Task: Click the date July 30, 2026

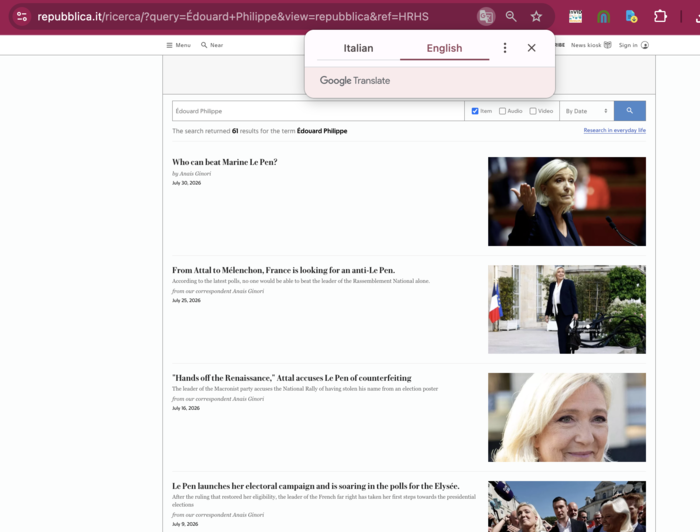Action: [x=187, y=183]
